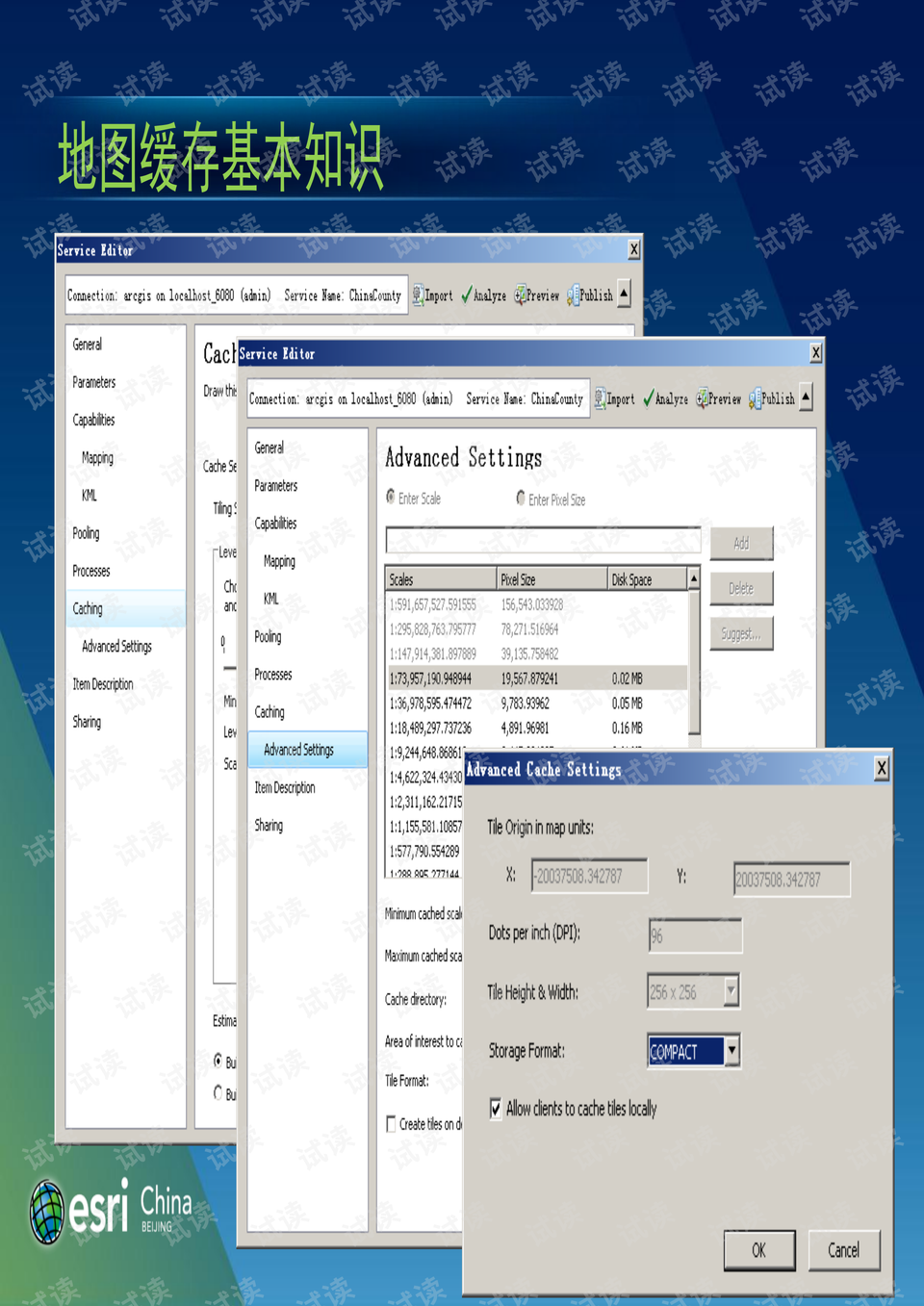Viewport: 924px width, 1306px height.
Task: Enable Create tiles on demand checkbox
Action: 391,1124
